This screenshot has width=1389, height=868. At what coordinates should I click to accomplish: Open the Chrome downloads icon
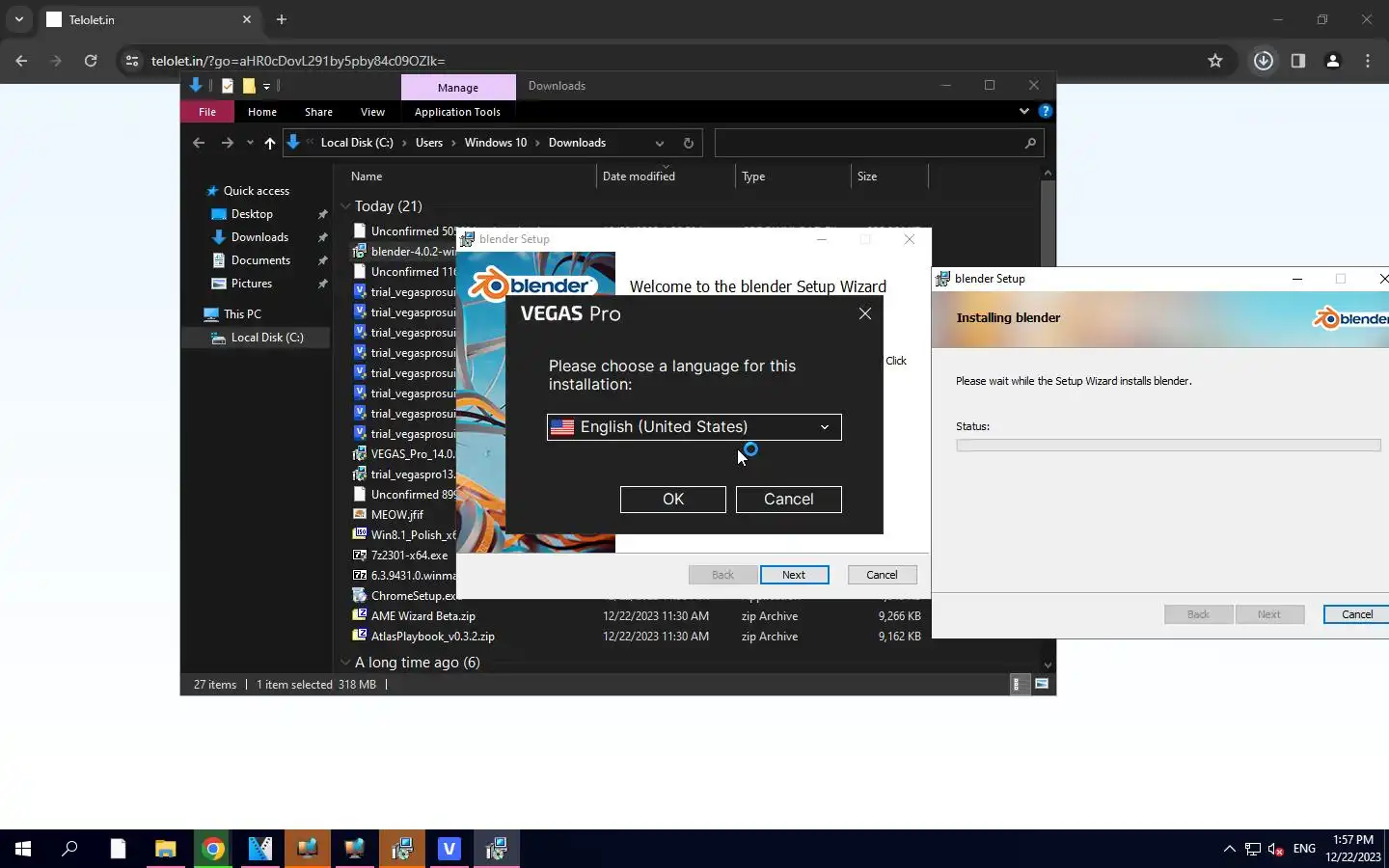1263,61
